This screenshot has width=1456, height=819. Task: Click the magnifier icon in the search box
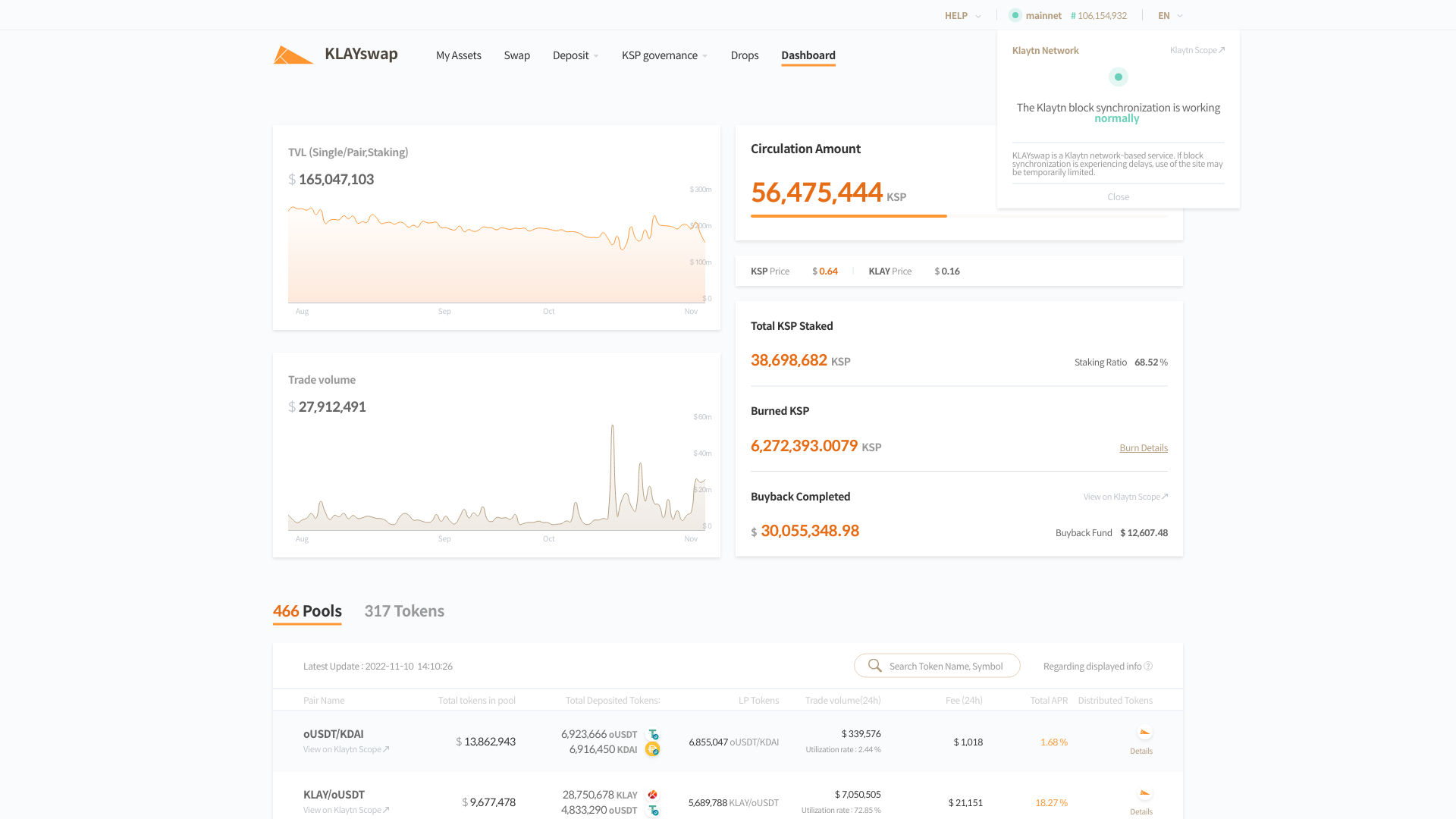[x=874, y=665]
